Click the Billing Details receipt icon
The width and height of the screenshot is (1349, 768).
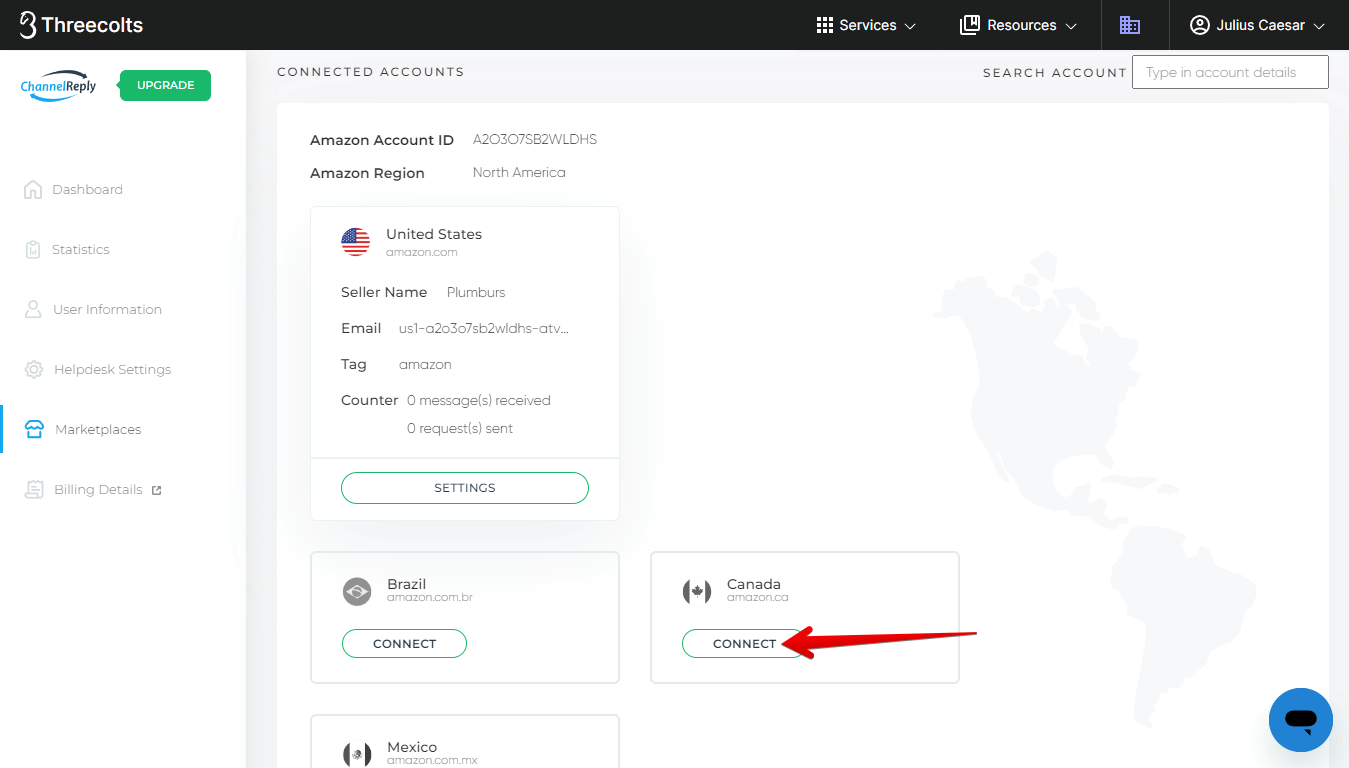[x=34, y=489]
